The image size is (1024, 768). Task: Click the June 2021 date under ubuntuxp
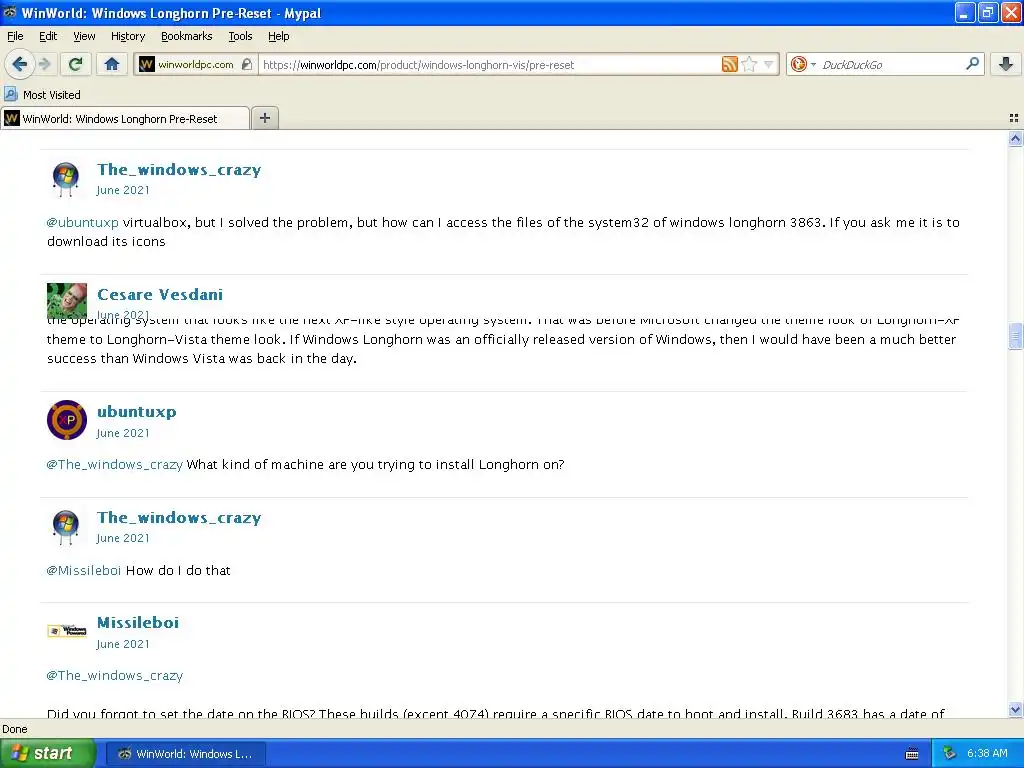coord(123,433)
